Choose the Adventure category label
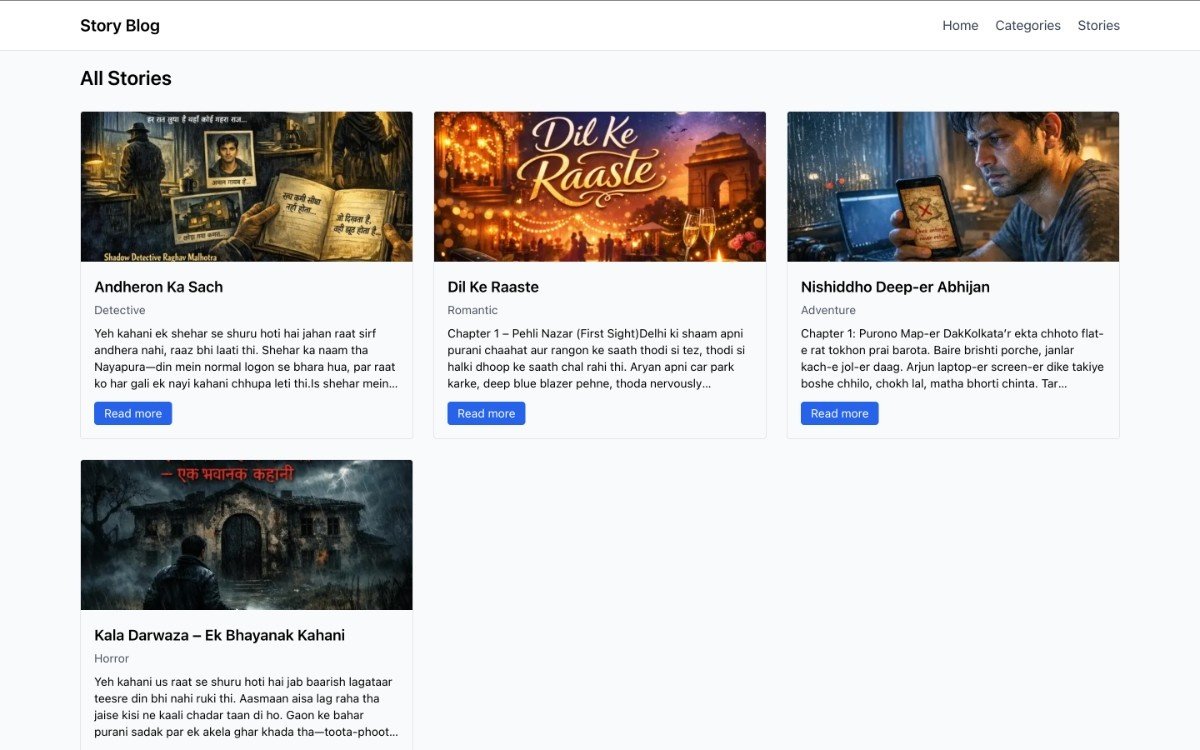Screen dimensions: 1200x750 click(828, 310)
